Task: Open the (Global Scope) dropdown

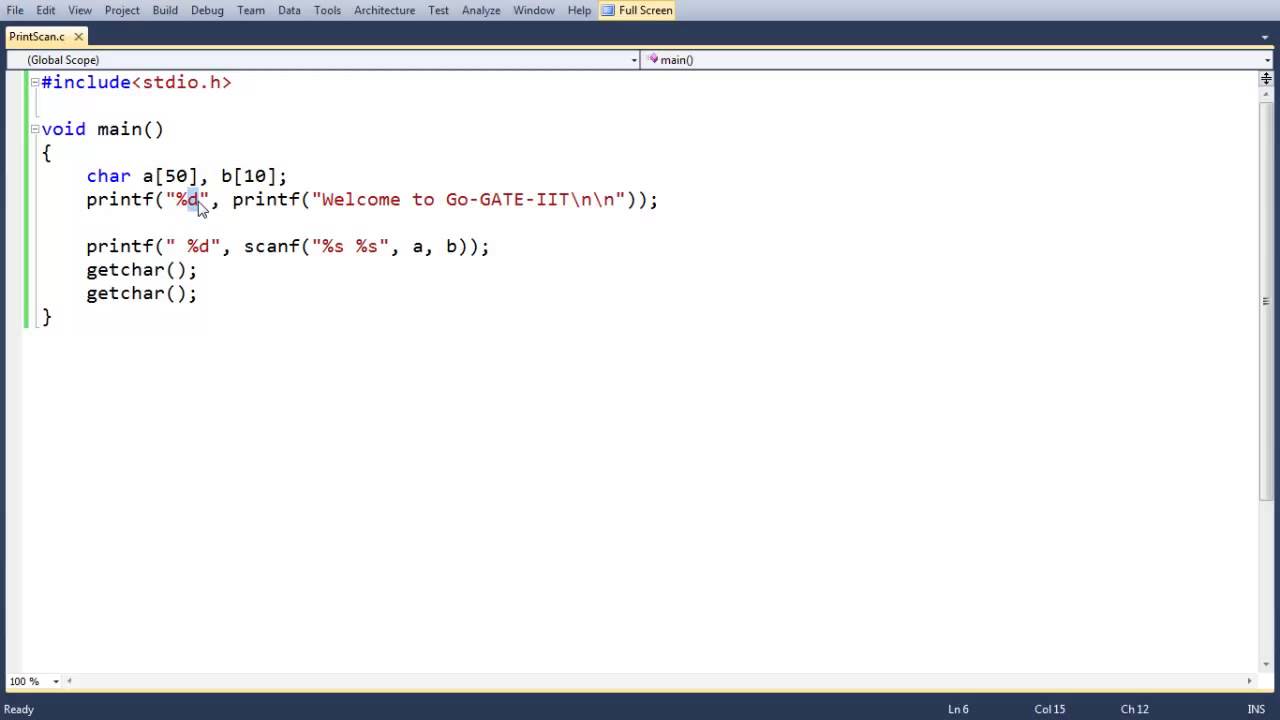Action: point(323,60)
